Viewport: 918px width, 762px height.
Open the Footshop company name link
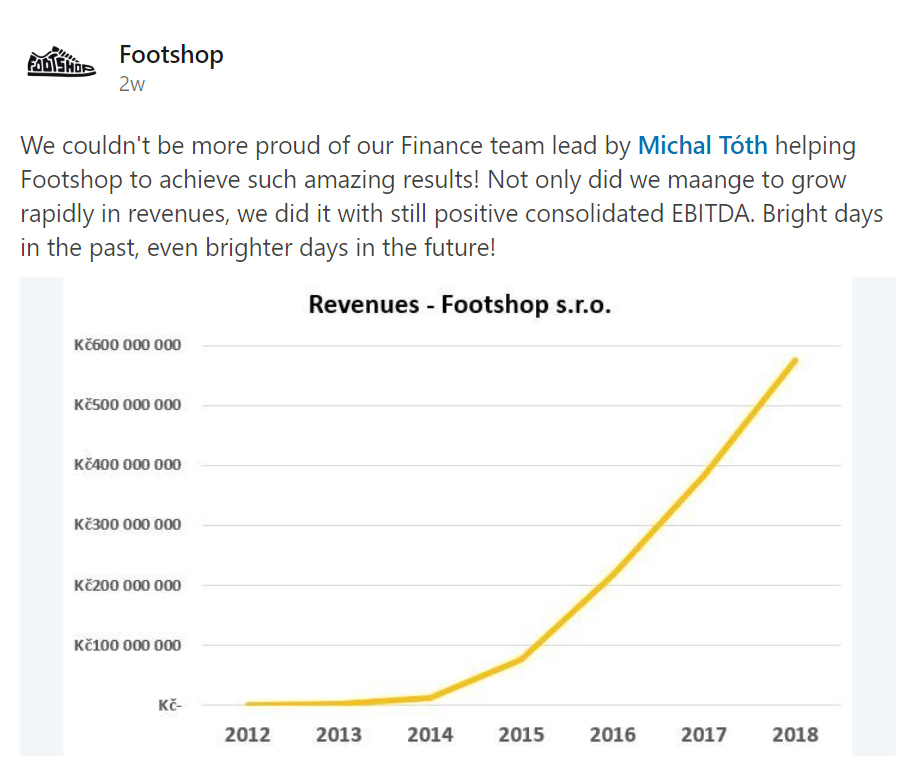(x=171, y=54)
